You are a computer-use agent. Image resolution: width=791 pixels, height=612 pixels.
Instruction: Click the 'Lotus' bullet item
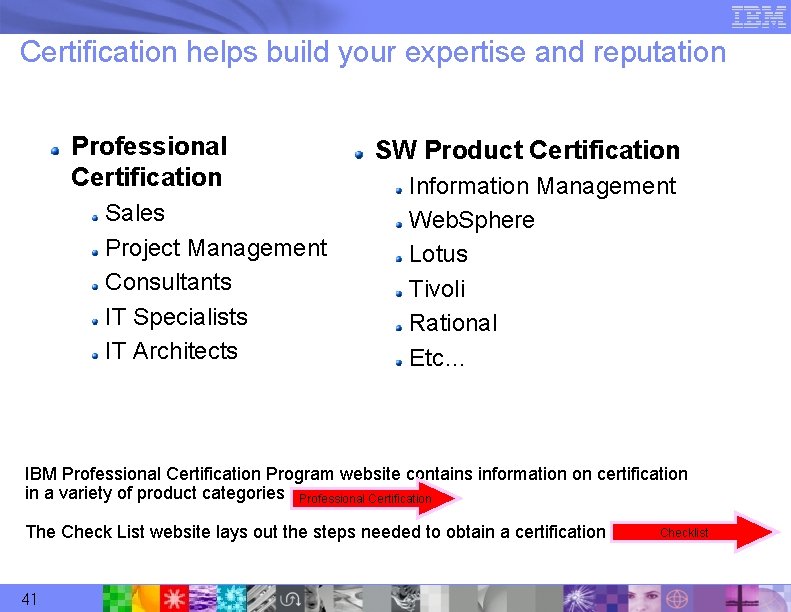pos(438,254)
